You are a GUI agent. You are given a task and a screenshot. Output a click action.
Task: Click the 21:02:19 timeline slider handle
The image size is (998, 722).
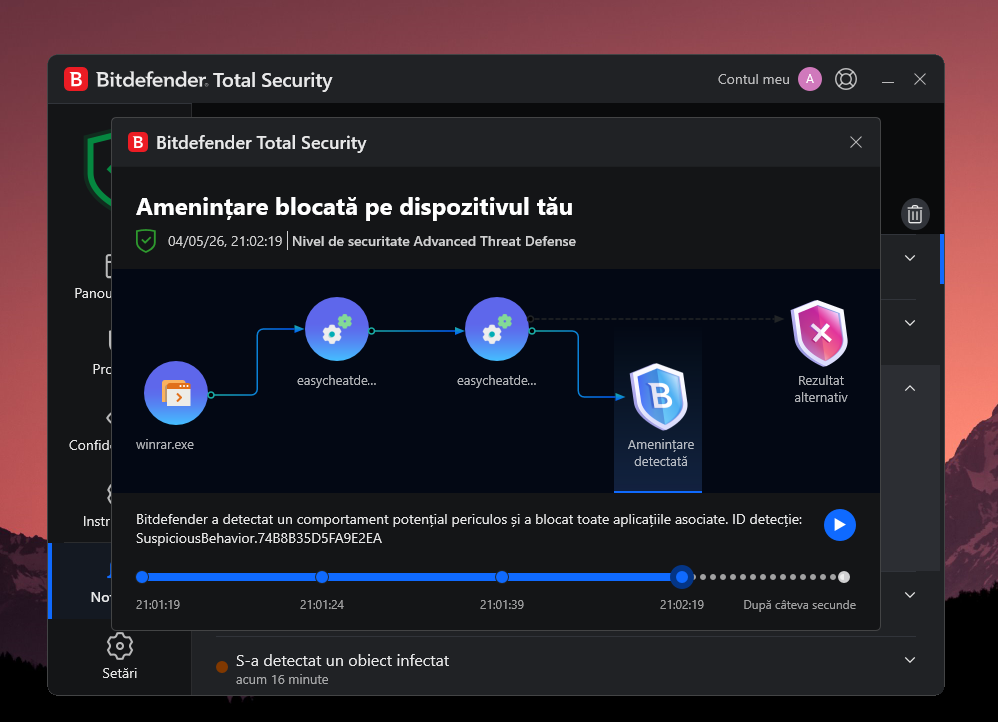point(682,577)
